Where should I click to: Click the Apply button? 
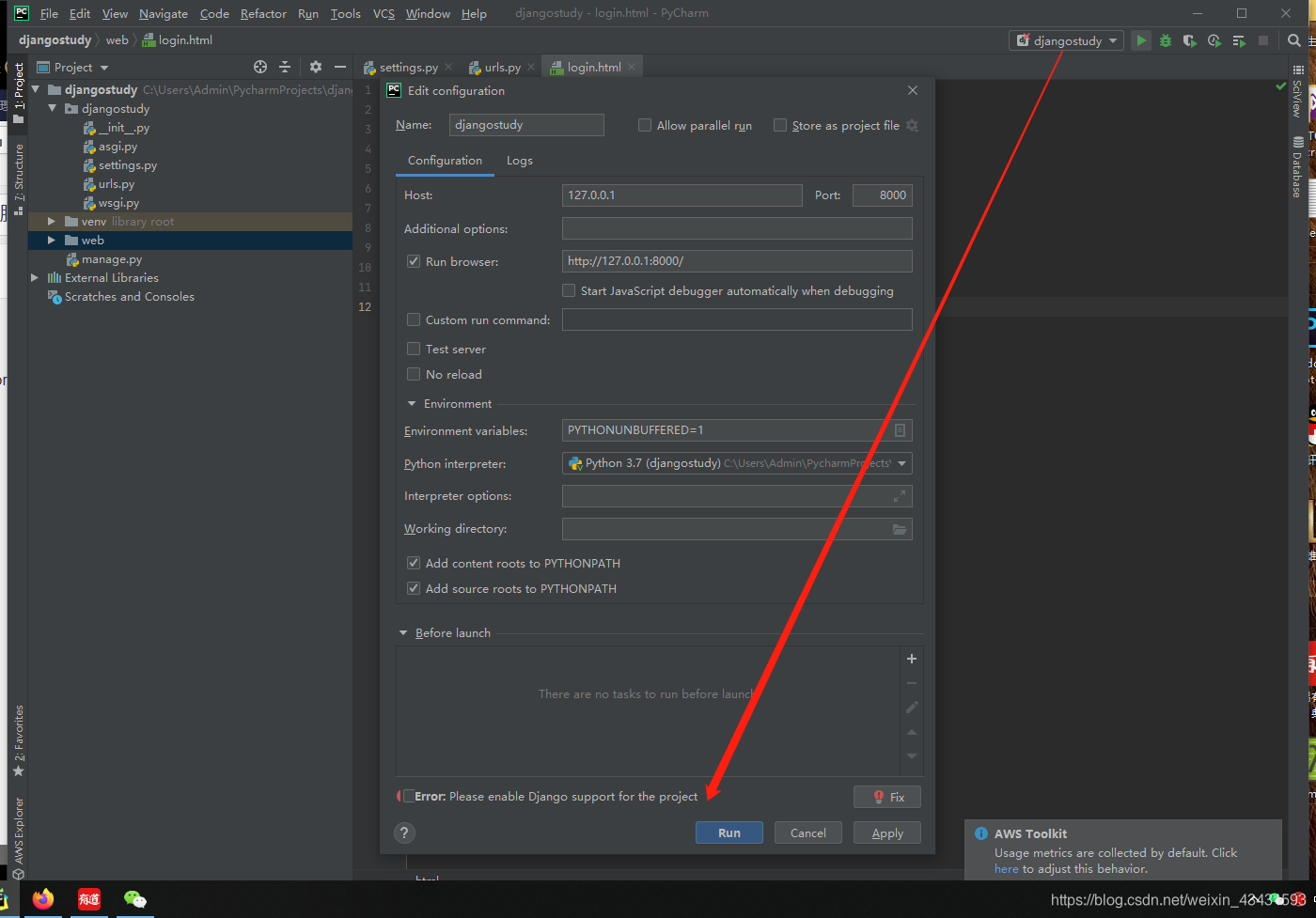[887, 832]
